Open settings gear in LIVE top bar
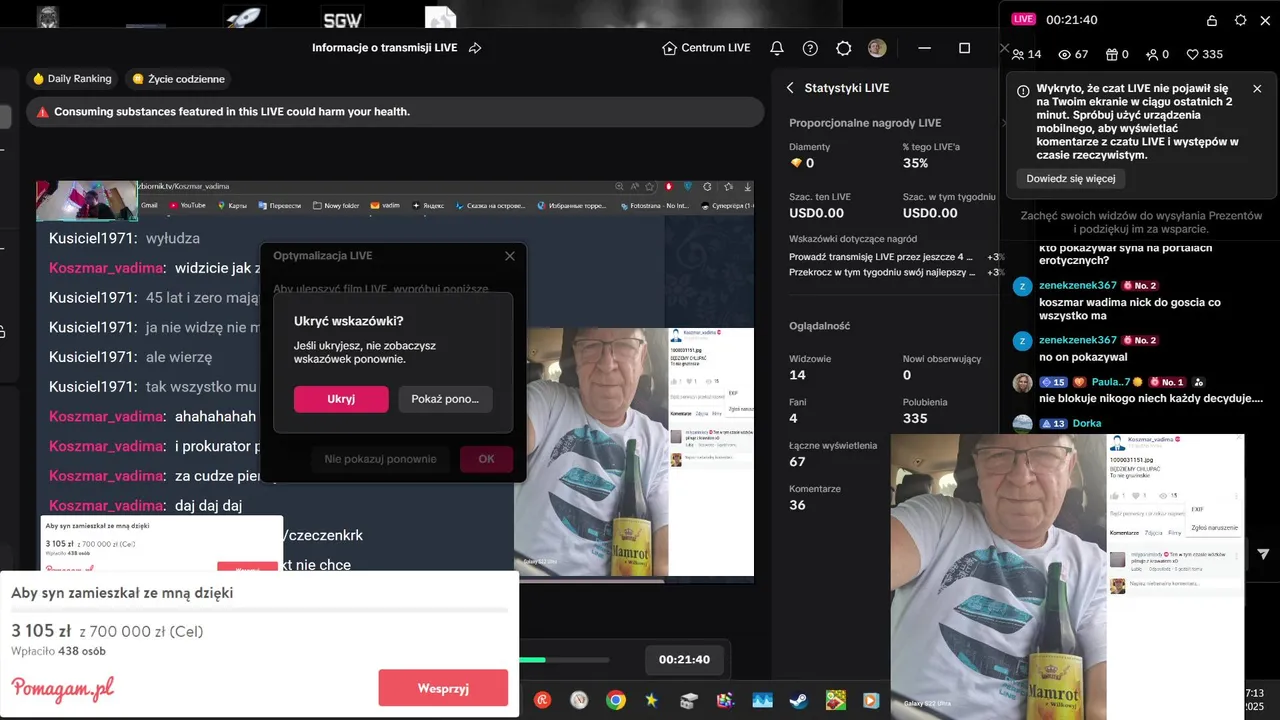This screenshot has height=720, width=1280. [x=843, y=48]
